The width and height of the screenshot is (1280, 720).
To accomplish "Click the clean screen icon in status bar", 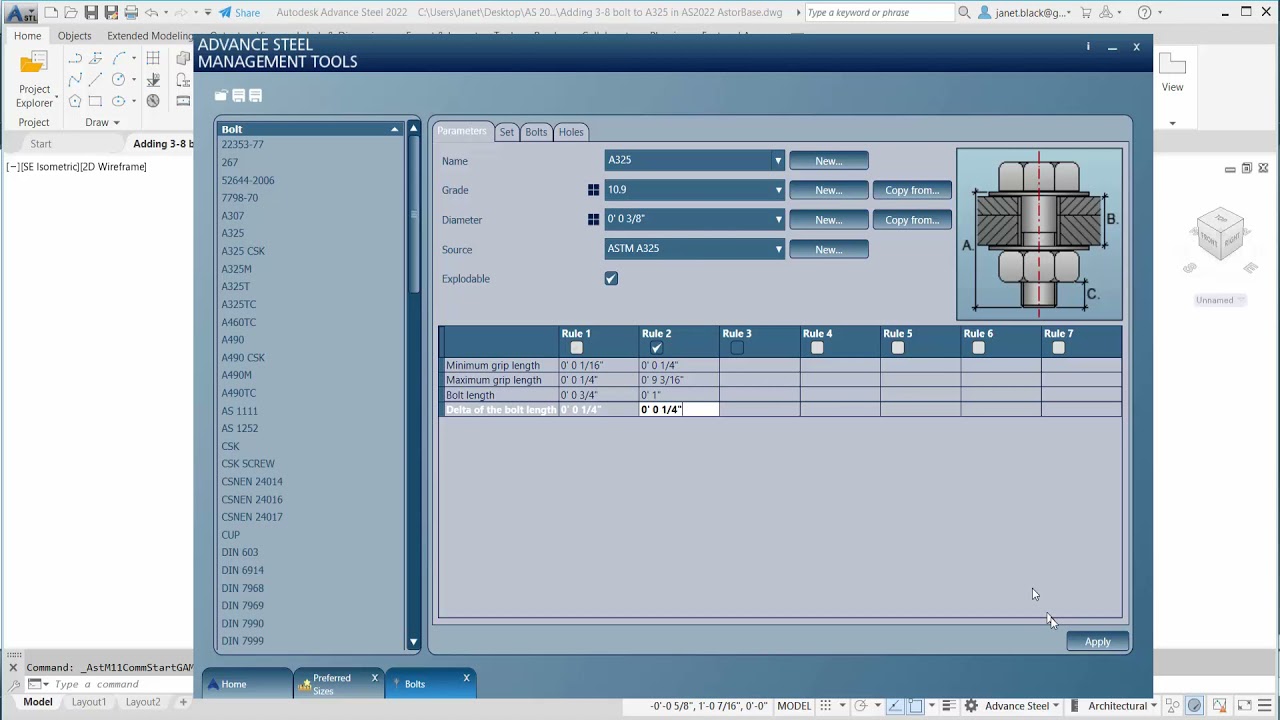I will 1245,706.
